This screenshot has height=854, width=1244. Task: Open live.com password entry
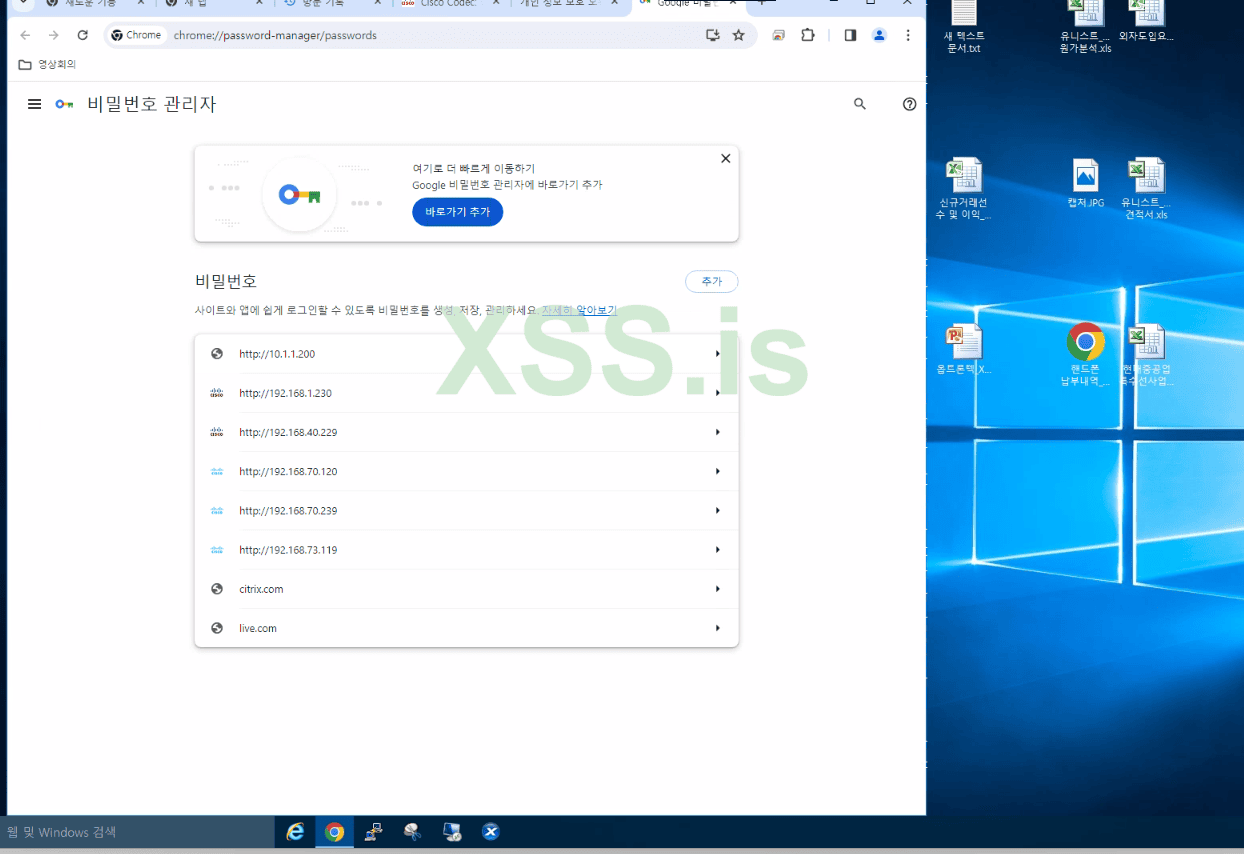click(466, 628)
